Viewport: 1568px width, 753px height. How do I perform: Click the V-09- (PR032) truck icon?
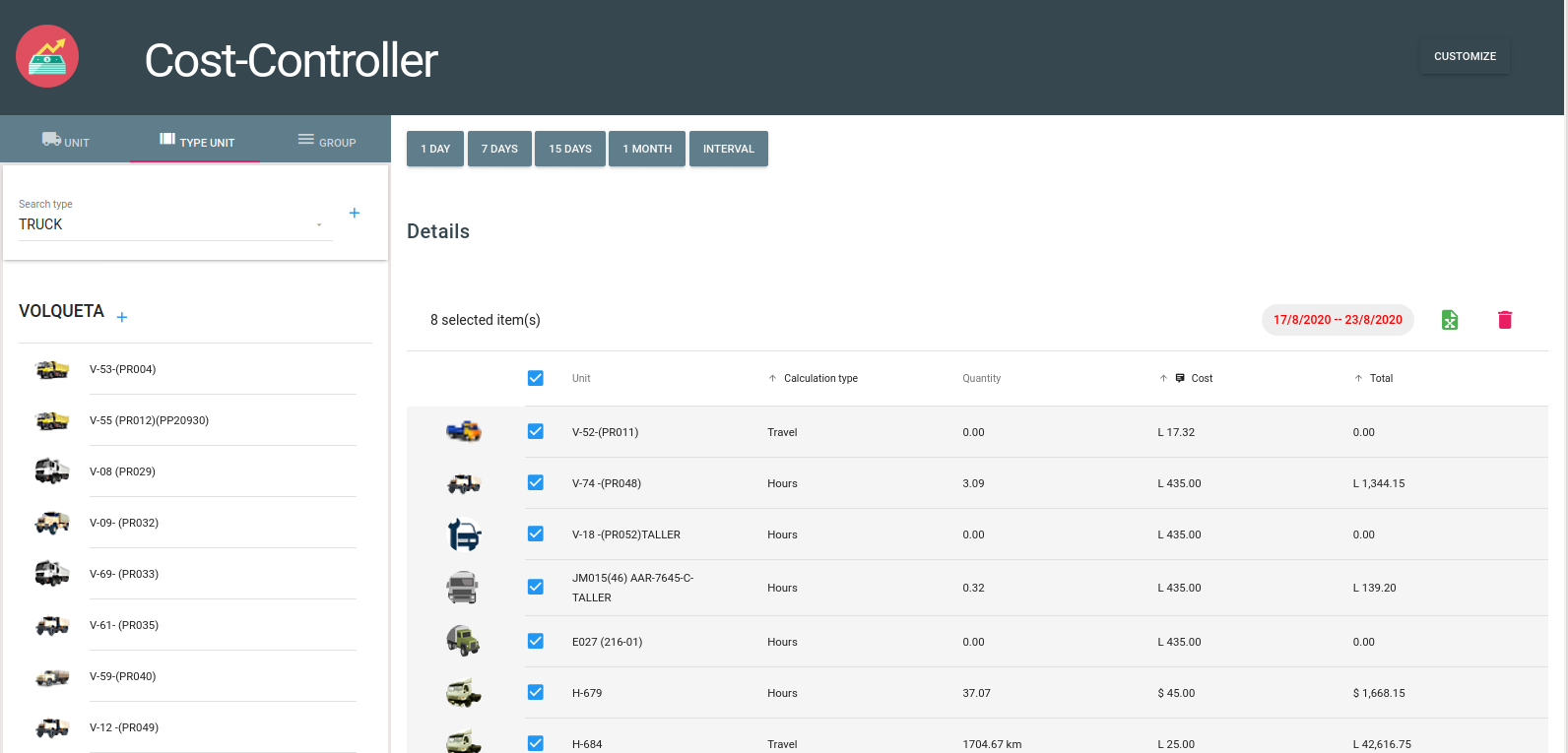coord(52,523)
